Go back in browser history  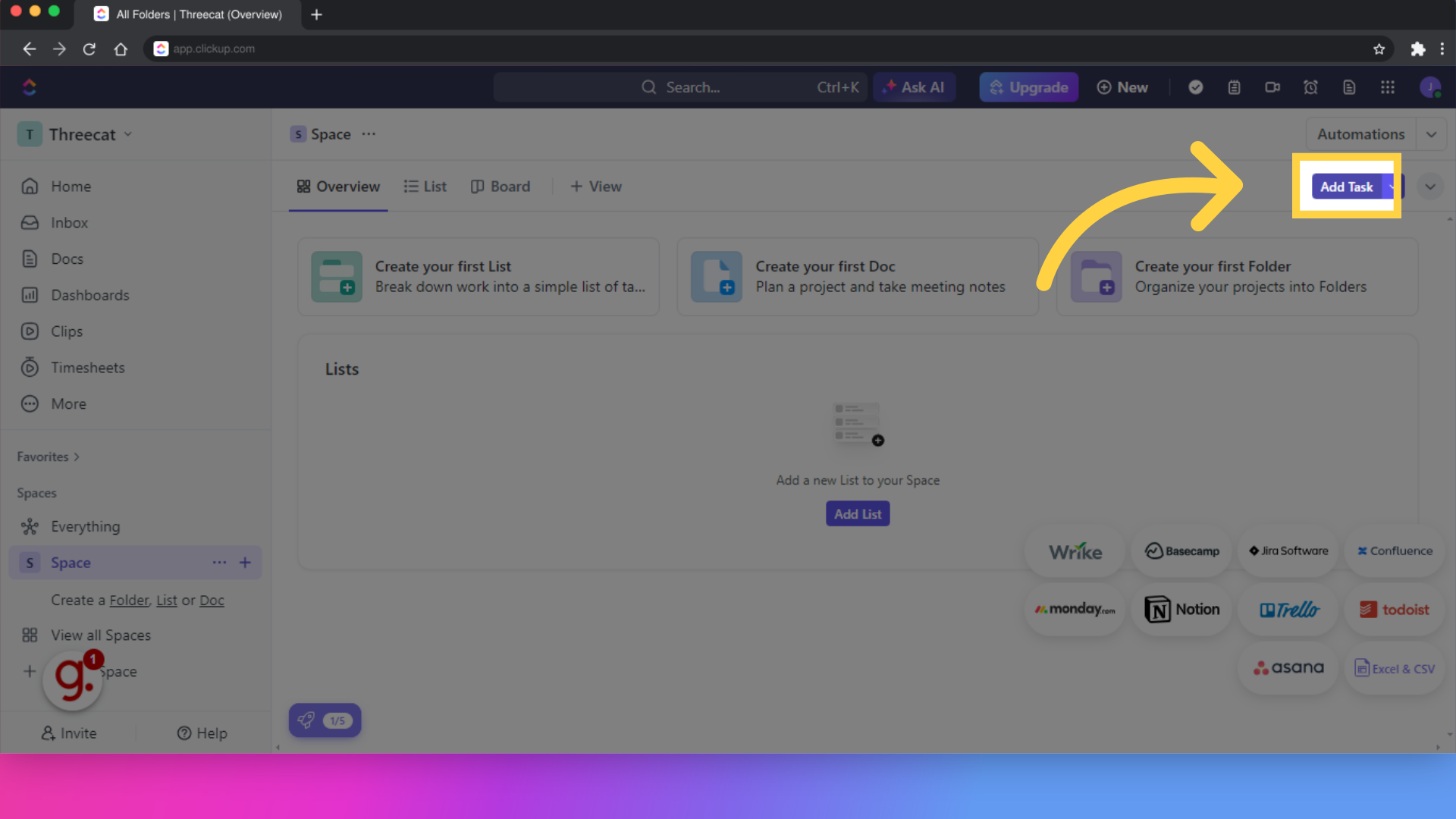(30, 49)
